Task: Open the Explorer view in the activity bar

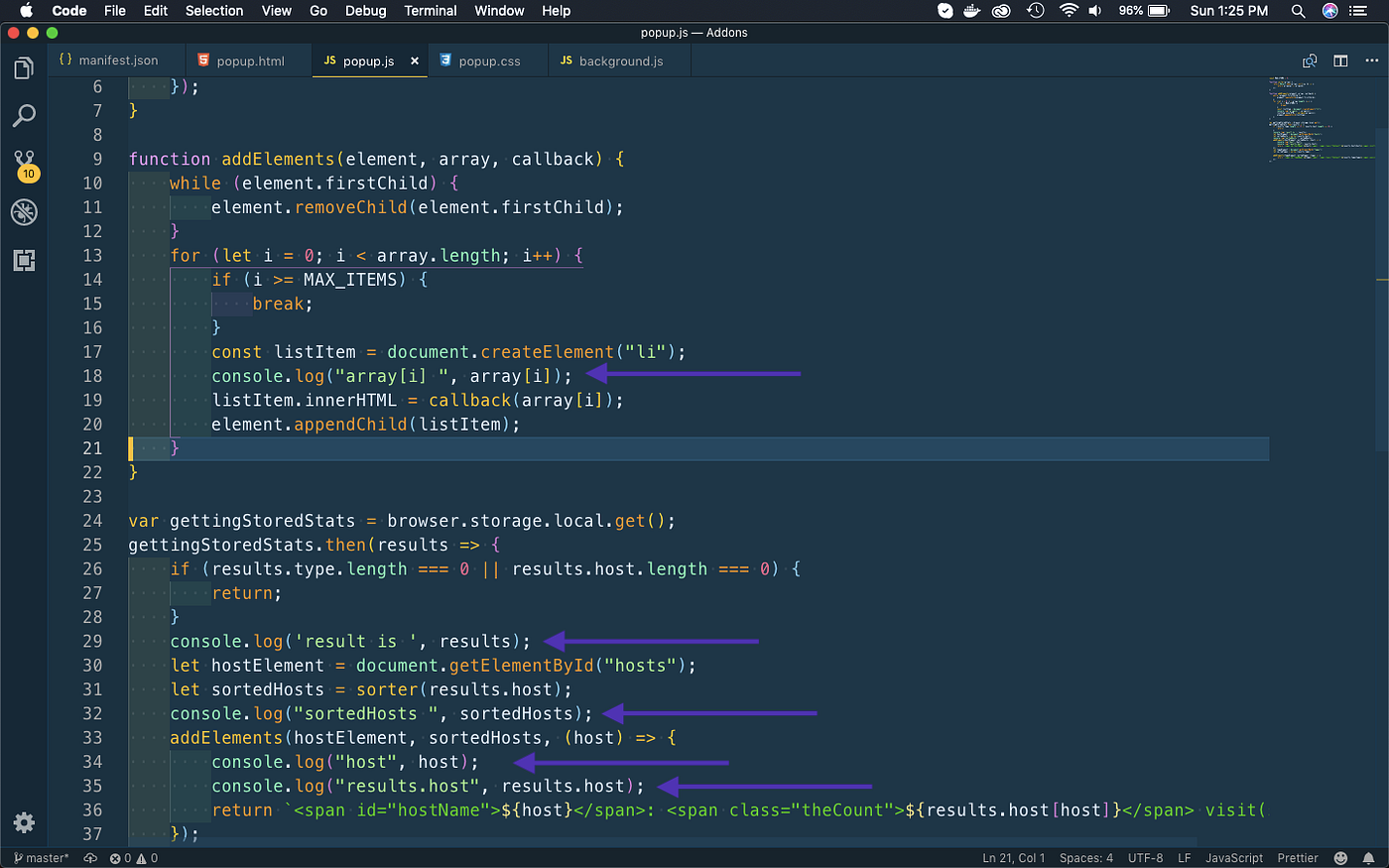Action: (x=24, y=68)
